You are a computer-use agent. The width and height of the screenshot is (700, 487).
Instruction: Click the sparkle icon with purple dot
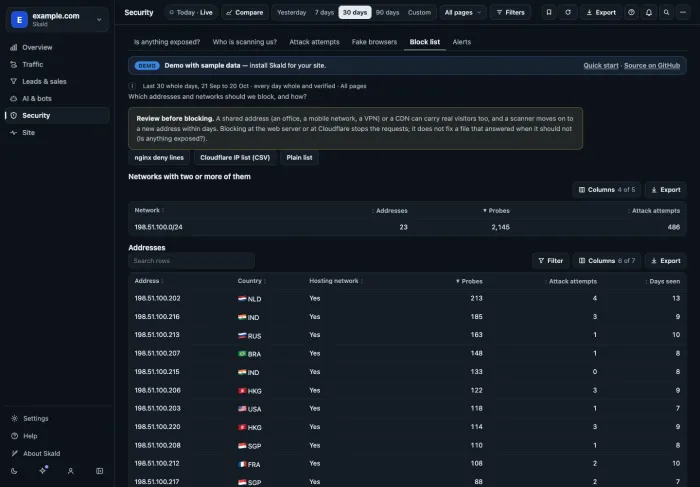pos(43,470)
